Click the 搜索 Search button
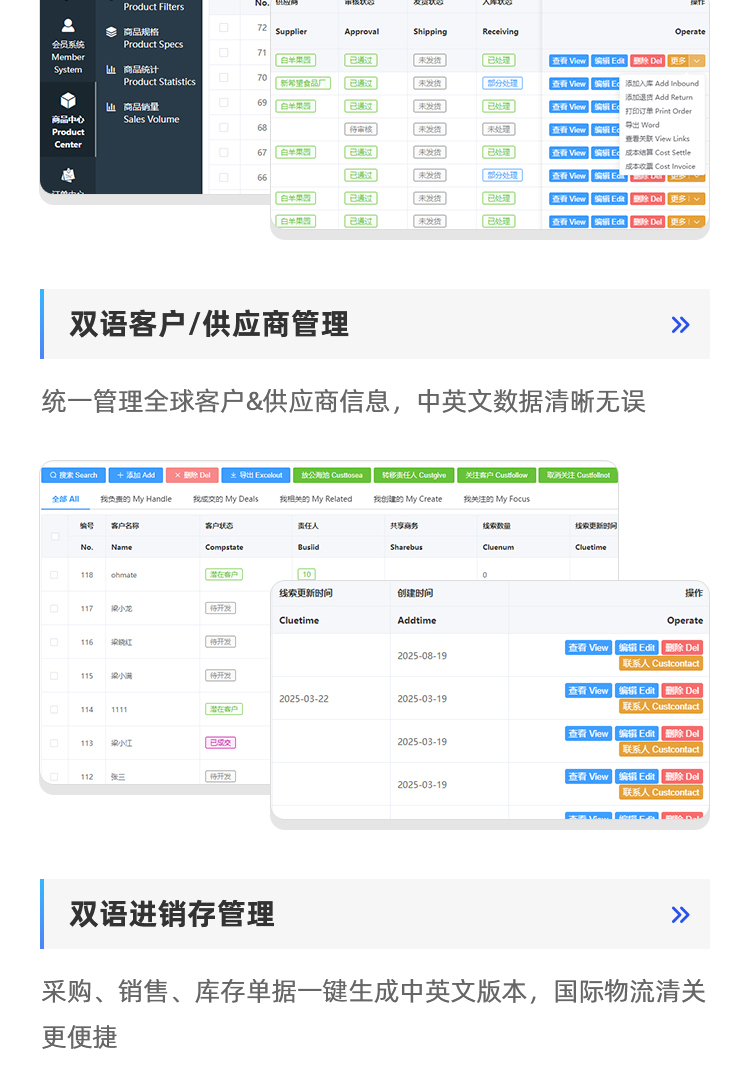Image resolution: width=750 pixels, height=1077 pixels. [x=73, y=475]
